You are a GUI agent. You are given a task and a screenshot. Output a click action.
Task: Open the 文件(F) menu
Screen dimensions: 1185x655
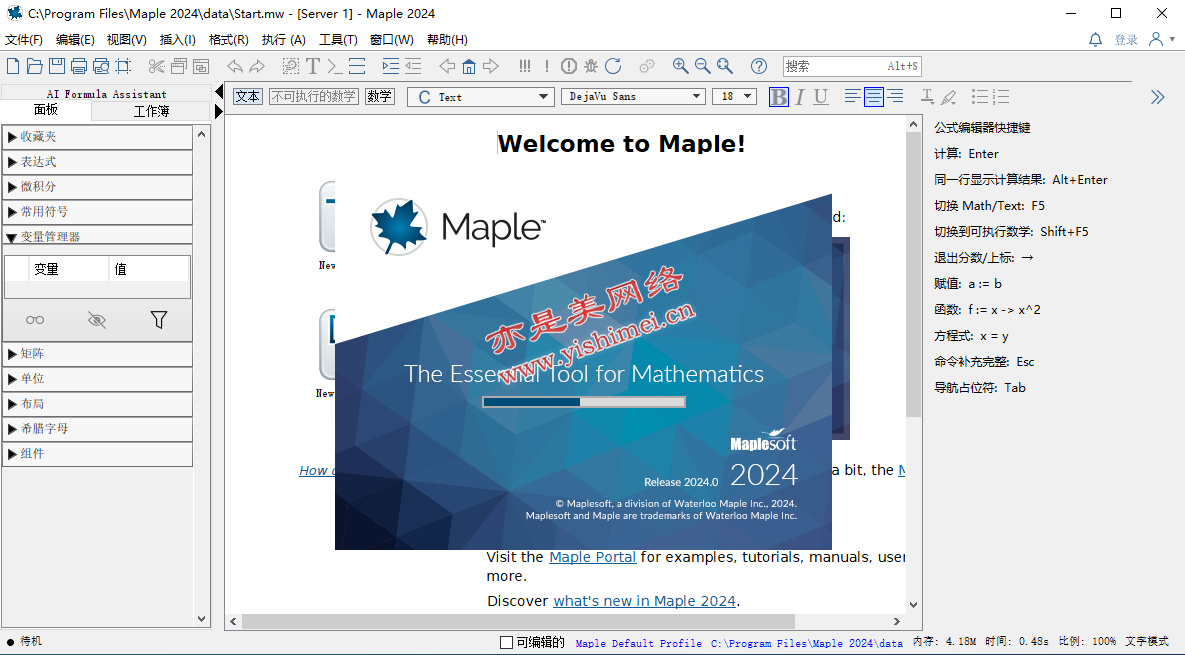[23, 39]
